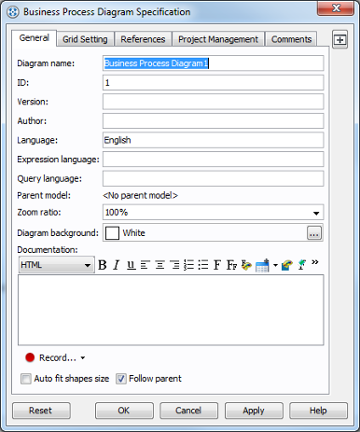
Task: Align documentation text left
Action: coord(145,265)
